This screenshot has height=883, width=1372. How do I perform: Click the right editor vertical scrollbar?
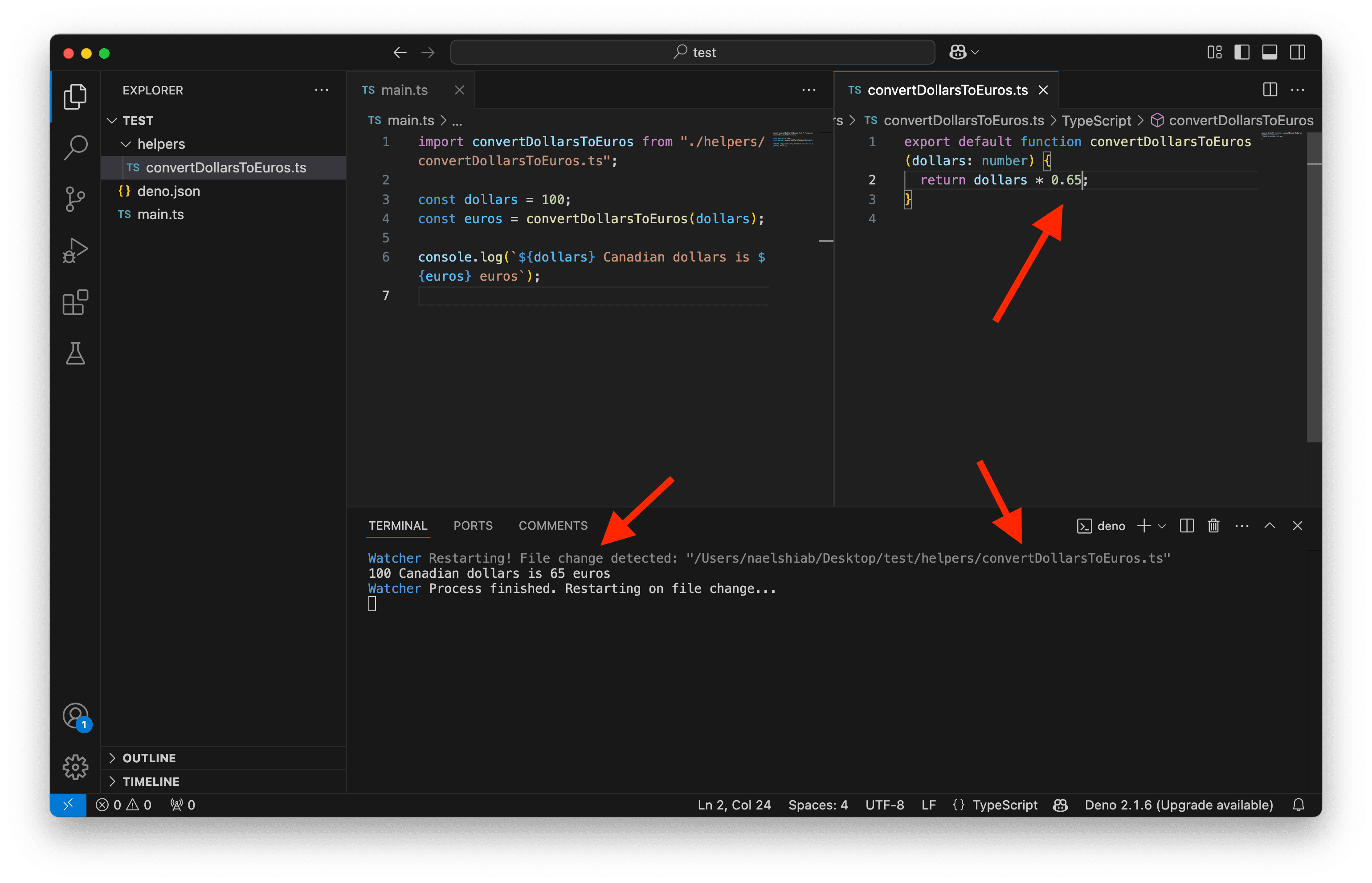(x=1314, y=287)
